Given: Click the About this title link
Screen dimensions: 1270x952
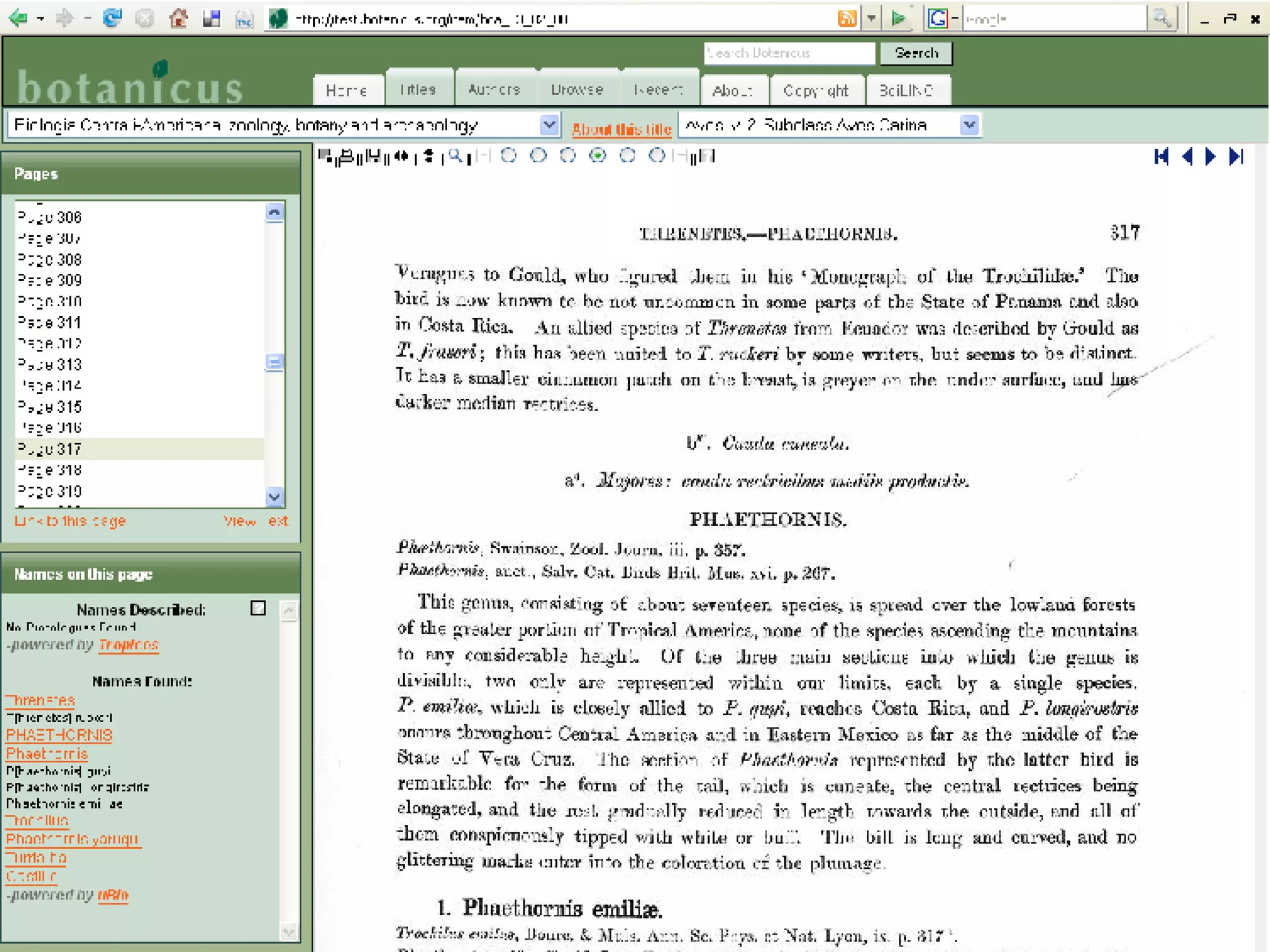Looking at the screenshot, I should 621,129.
